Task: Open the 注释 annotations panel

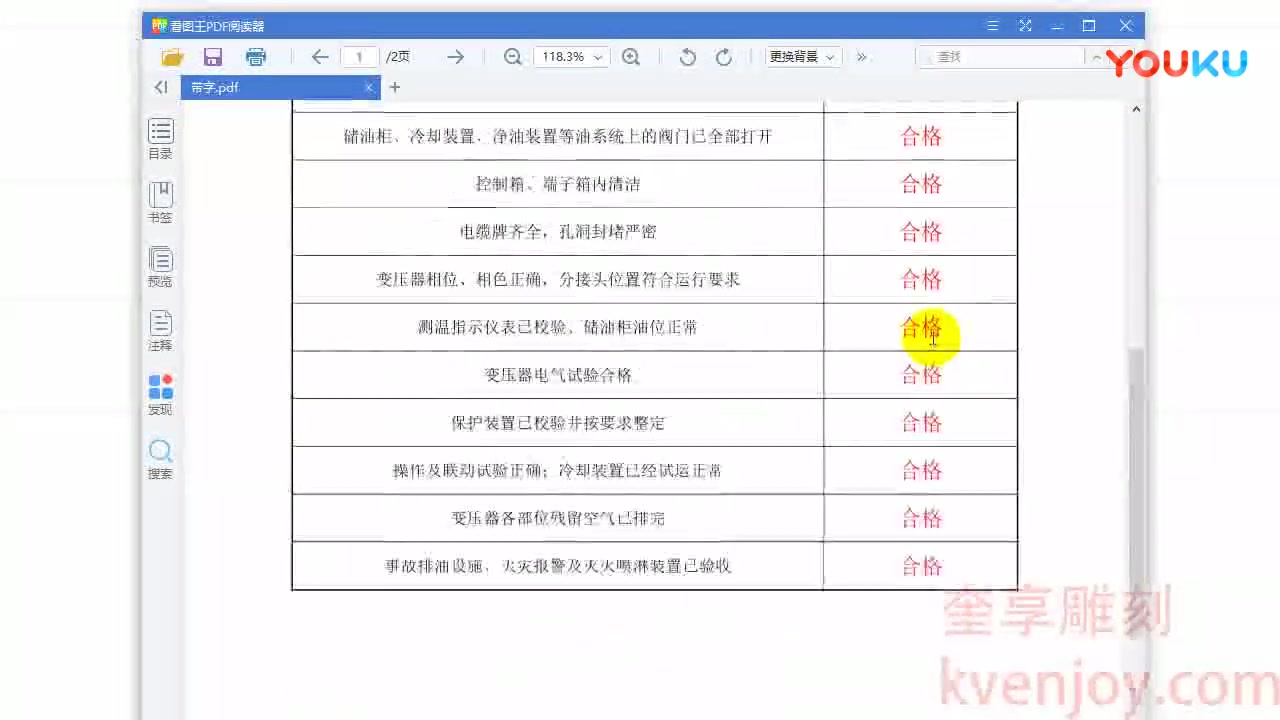Action: pos(160,331)
